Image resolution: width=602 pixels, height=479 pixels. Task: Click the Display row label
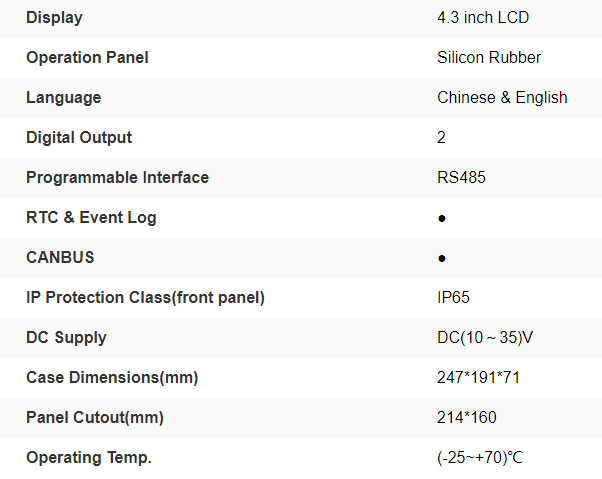(54, 17)
